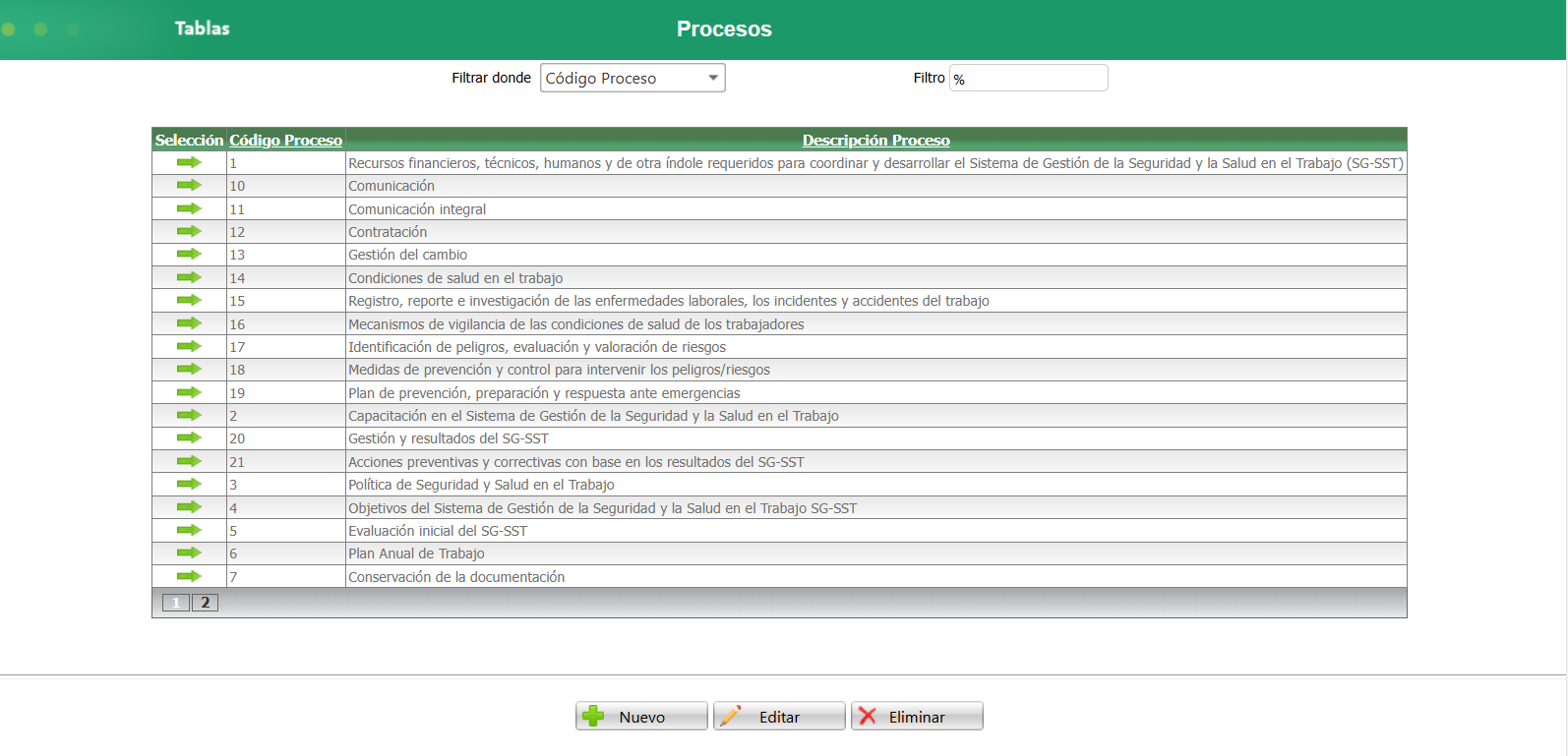The height and width of the screenshot is (756, 1568).
Task: Select the emergencias plan row arrow, code 19
Action: click(189, 392)
